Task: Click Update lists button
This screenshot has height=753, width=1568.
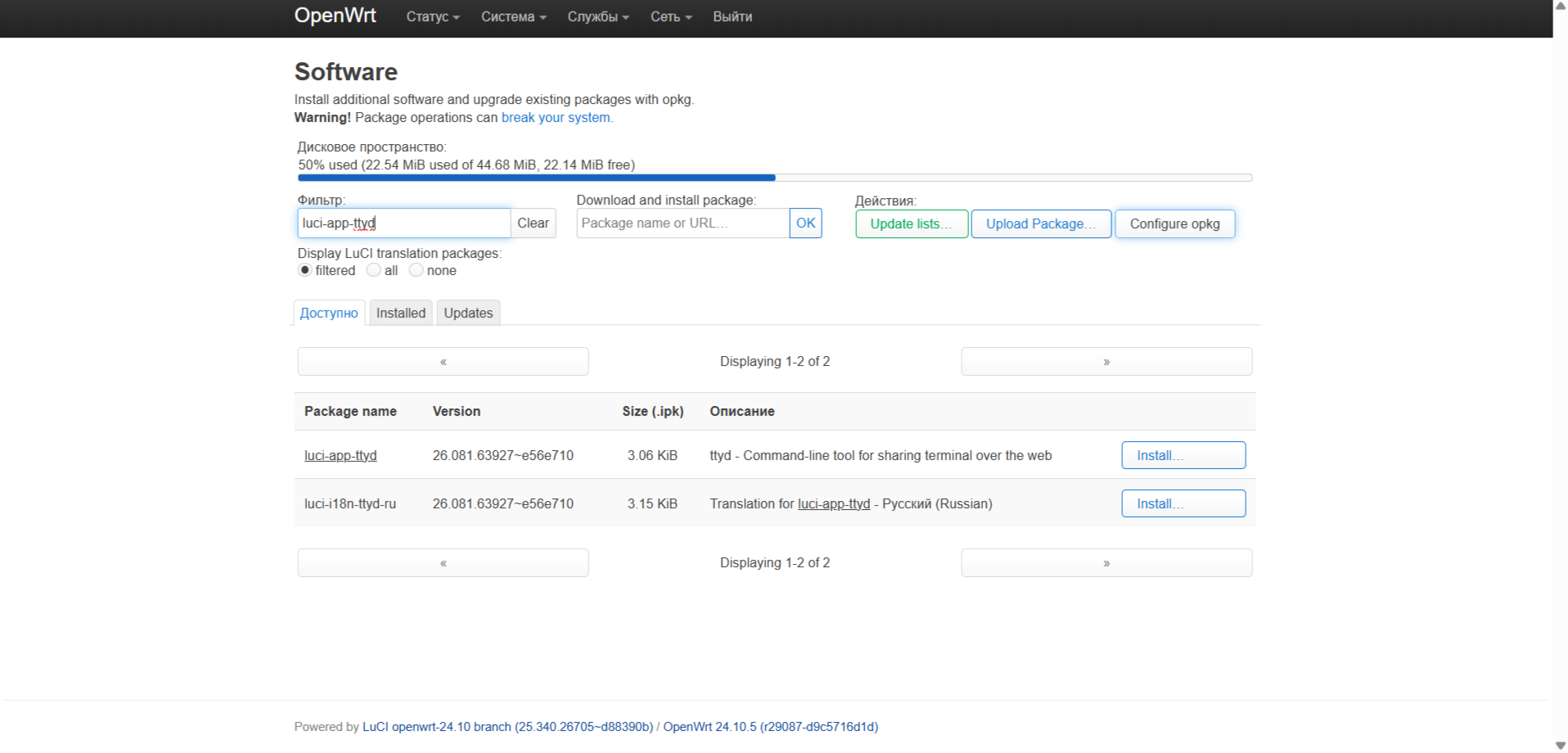Action: 912,224
